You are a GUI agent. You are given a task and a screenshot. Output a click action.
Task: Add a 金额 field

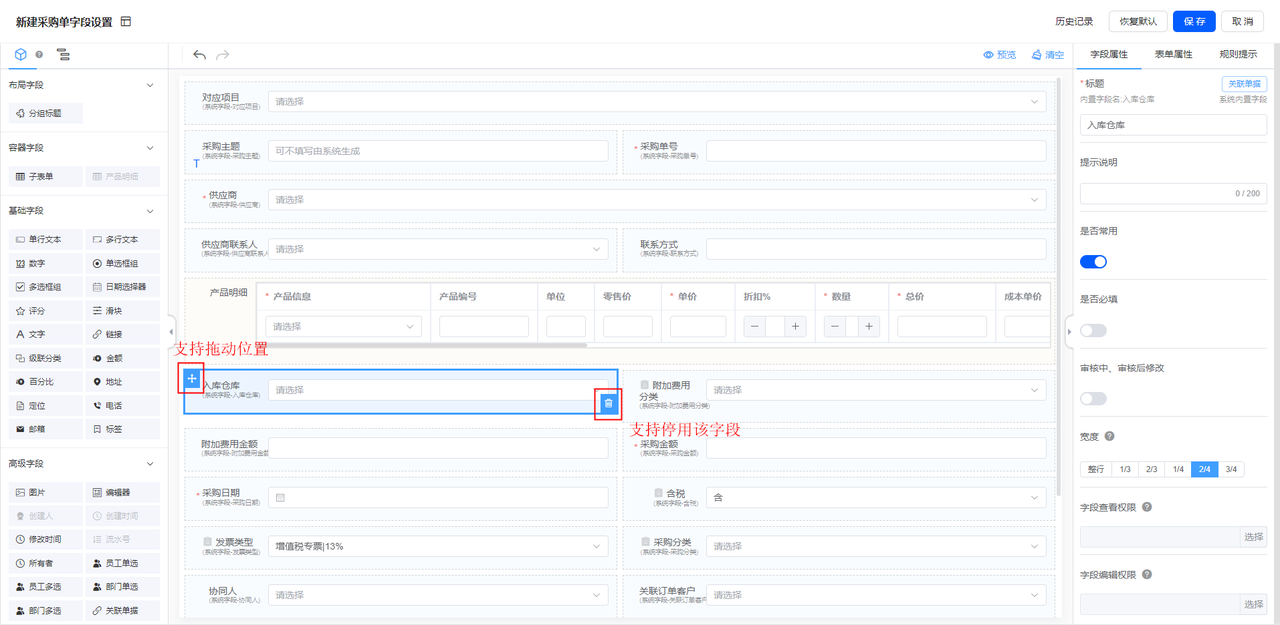[122, 358]
